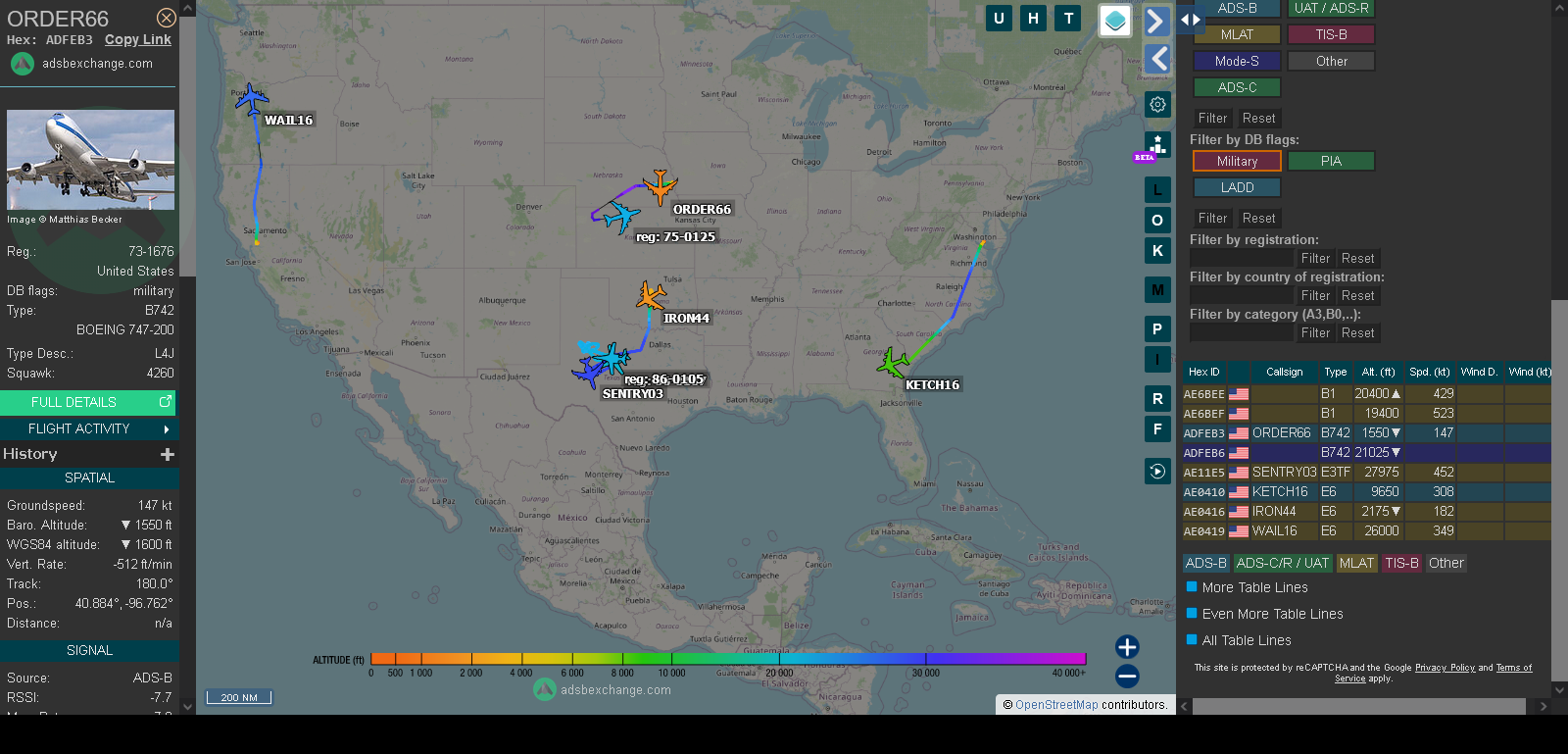Sort table by Spd. (kt) column
1568x754 pixels.
[x=1430, y=372]
